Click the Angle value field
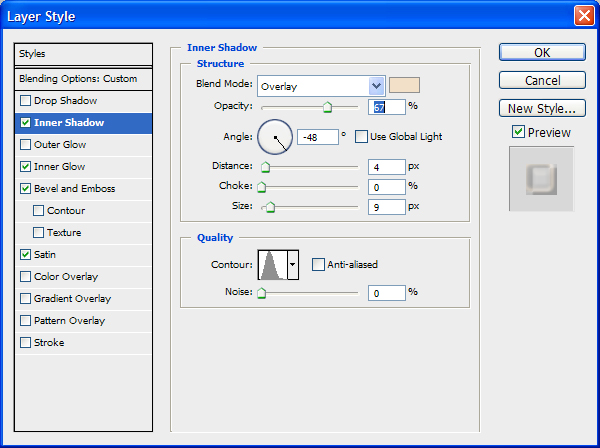 tap(318, 137)
